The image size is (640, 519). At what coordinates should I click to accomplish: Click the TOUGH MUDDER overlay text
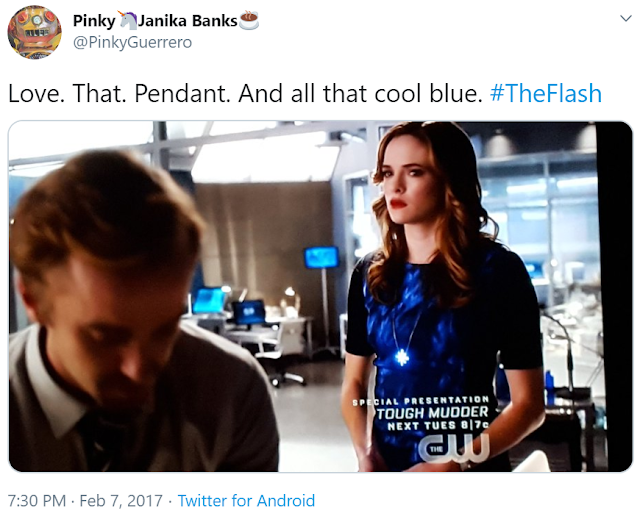point(432,413)
